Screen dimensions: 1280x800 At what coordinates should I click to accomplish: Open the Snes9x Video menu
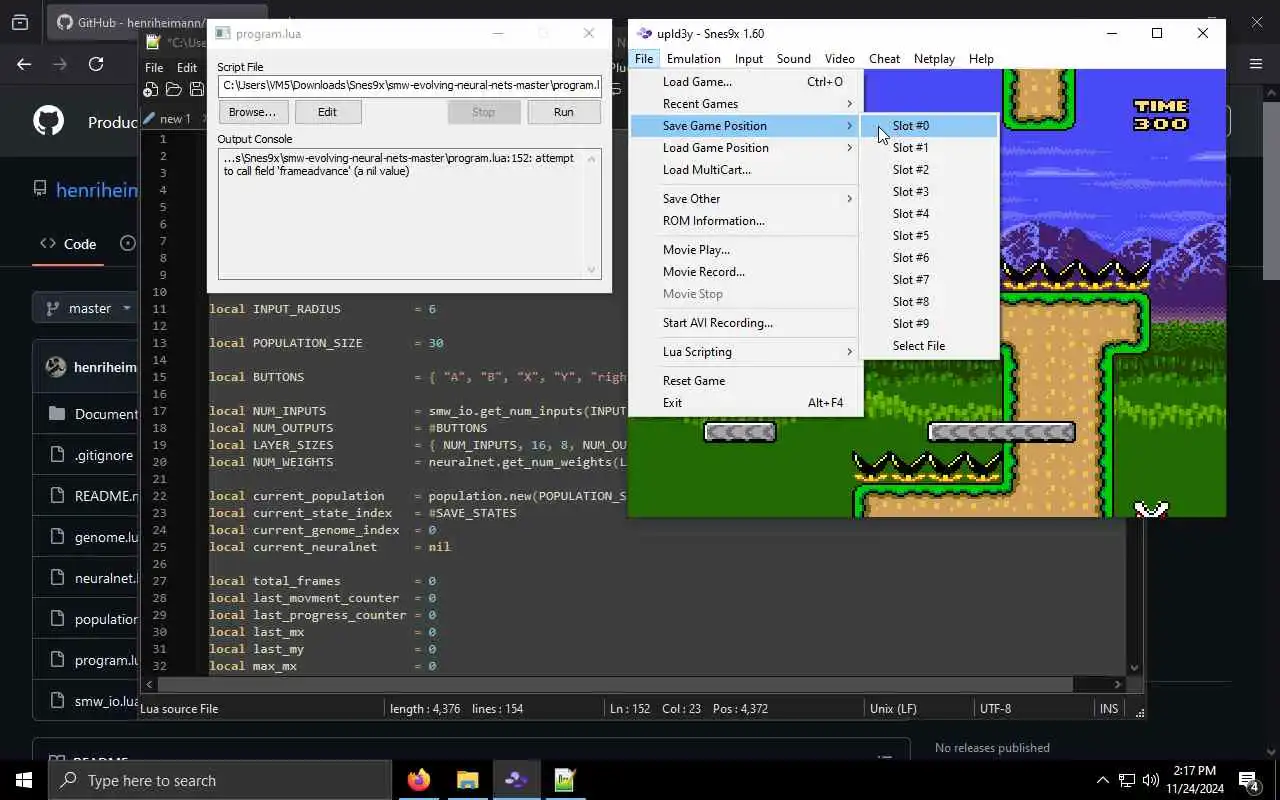point(839,59)
